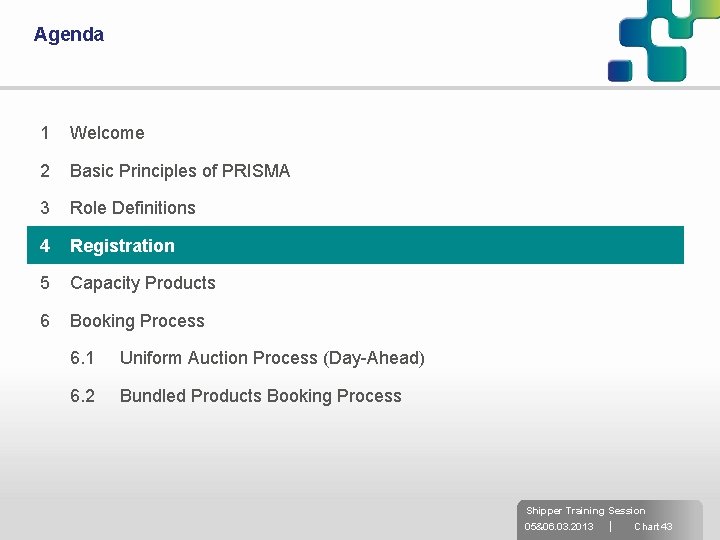Click agenda number 1

click(45, 133)
